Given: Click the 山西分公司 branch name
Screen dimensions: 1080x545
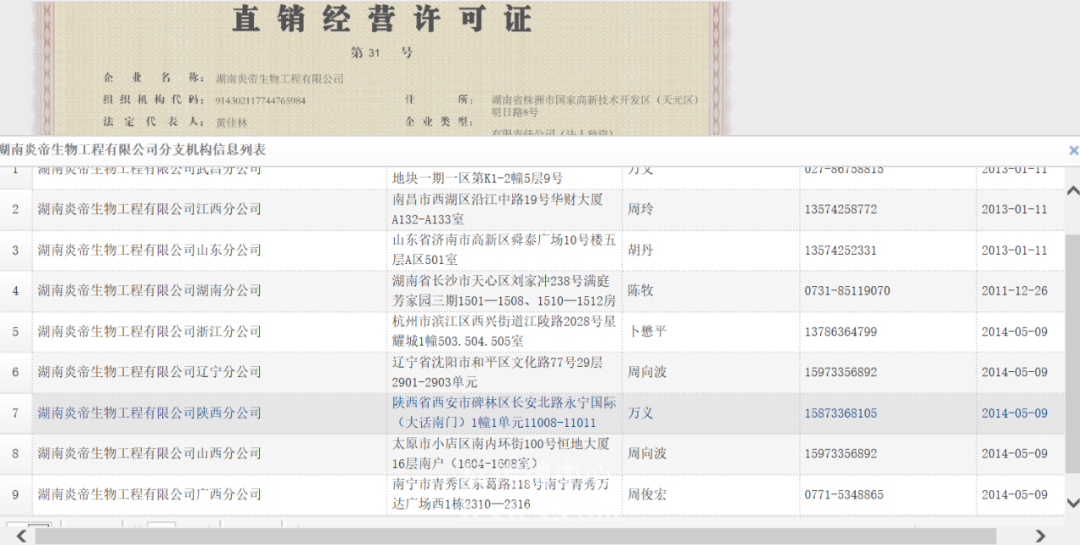Looking at the screenshot, I should [x=149, y=454].
